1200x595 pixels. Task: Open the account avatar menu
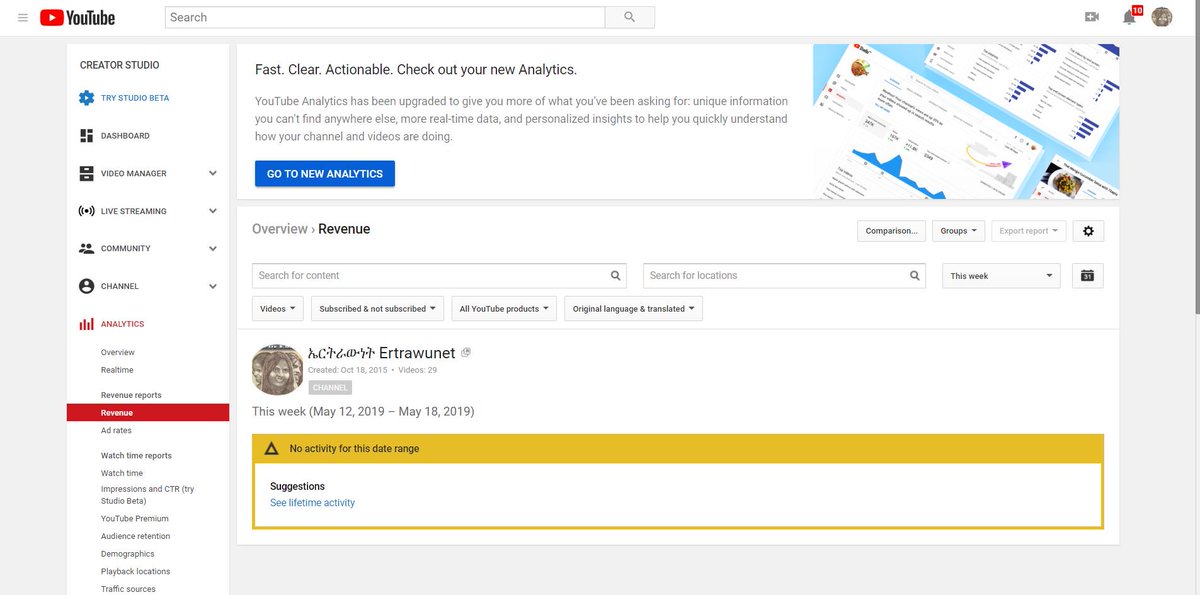click(1162, 17)
